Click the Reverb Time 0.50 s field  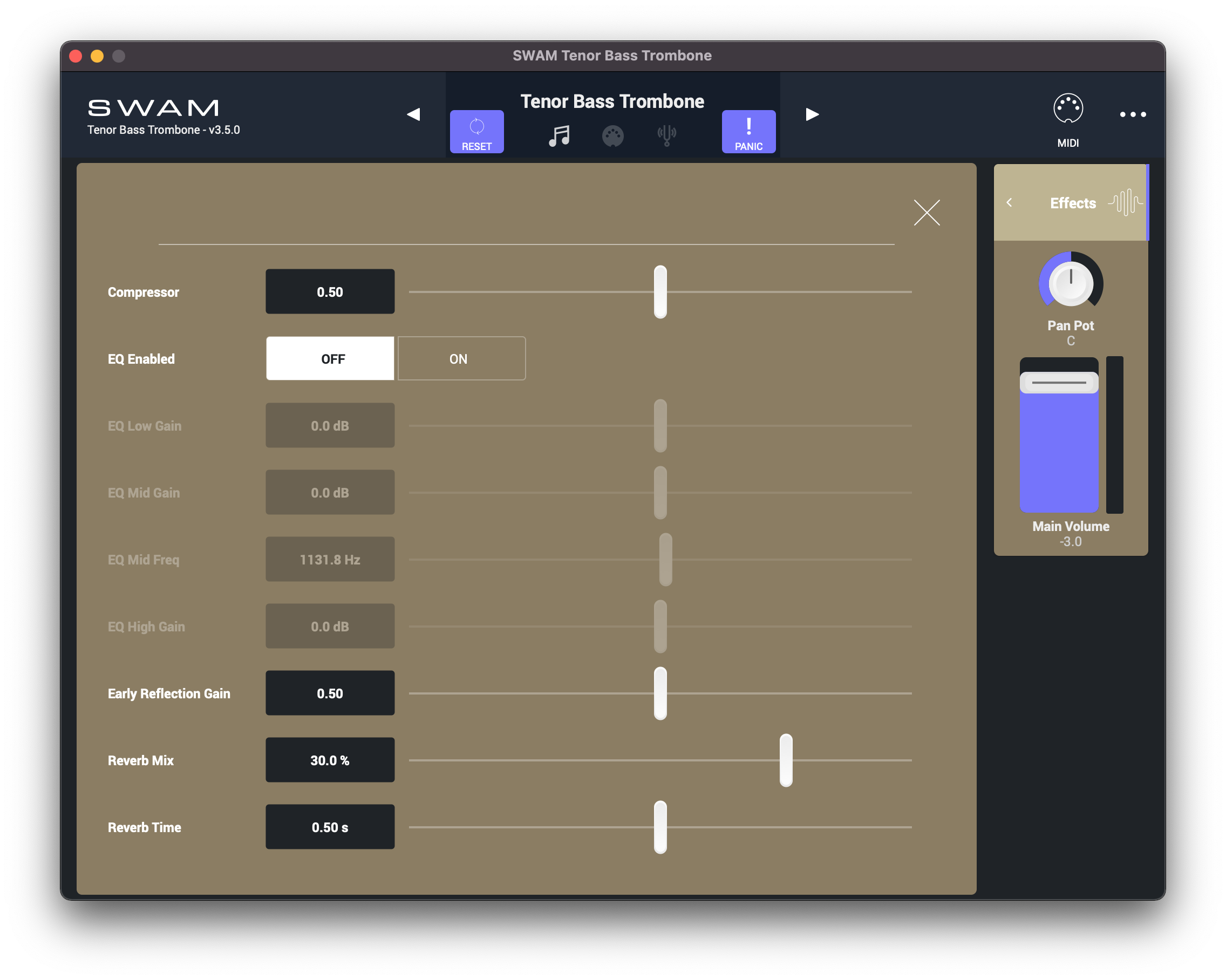click(x=330, y=828)
